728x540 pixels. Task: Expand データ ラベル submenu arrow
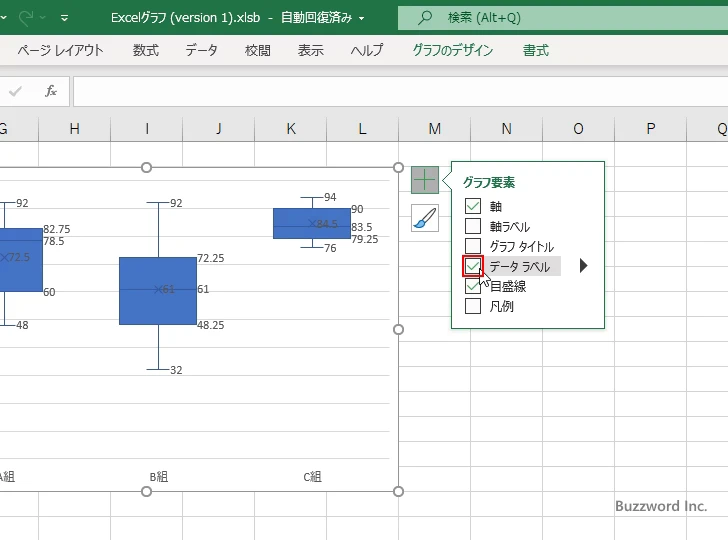(583, 266)
